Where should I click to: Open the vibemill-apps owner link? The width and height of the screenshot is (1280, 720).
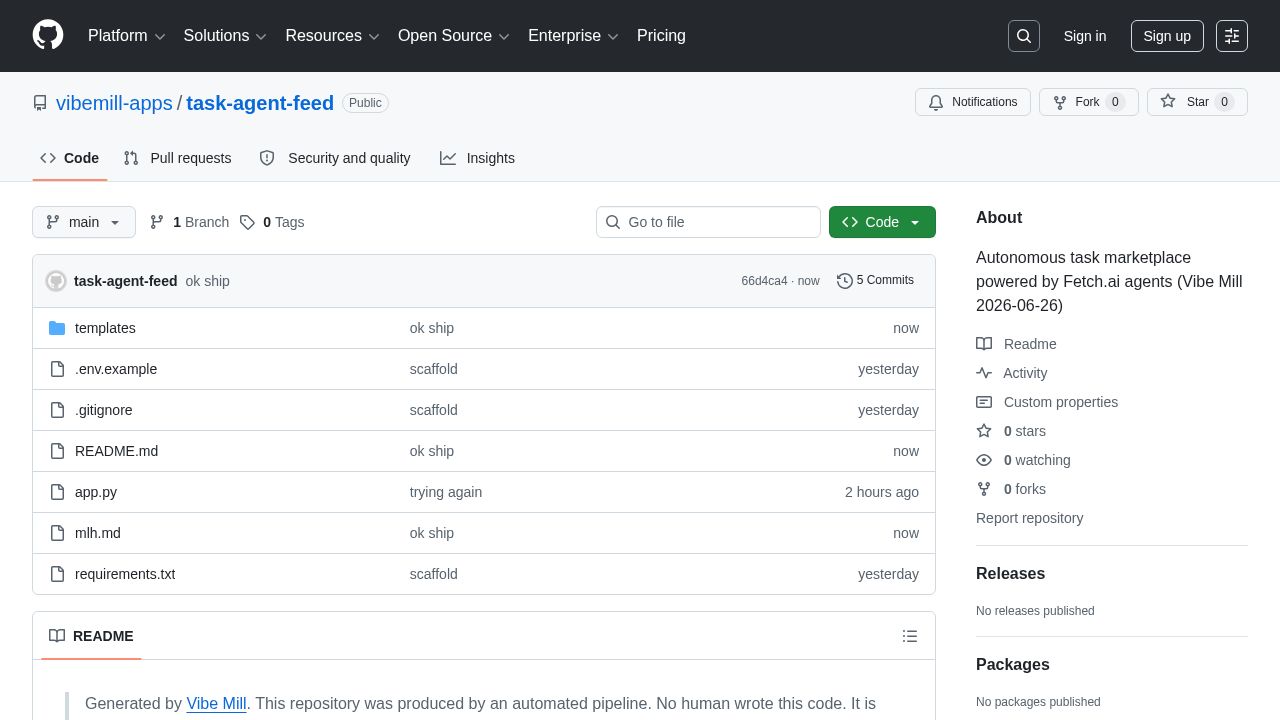pyautogui.click(x=114, y=103)
